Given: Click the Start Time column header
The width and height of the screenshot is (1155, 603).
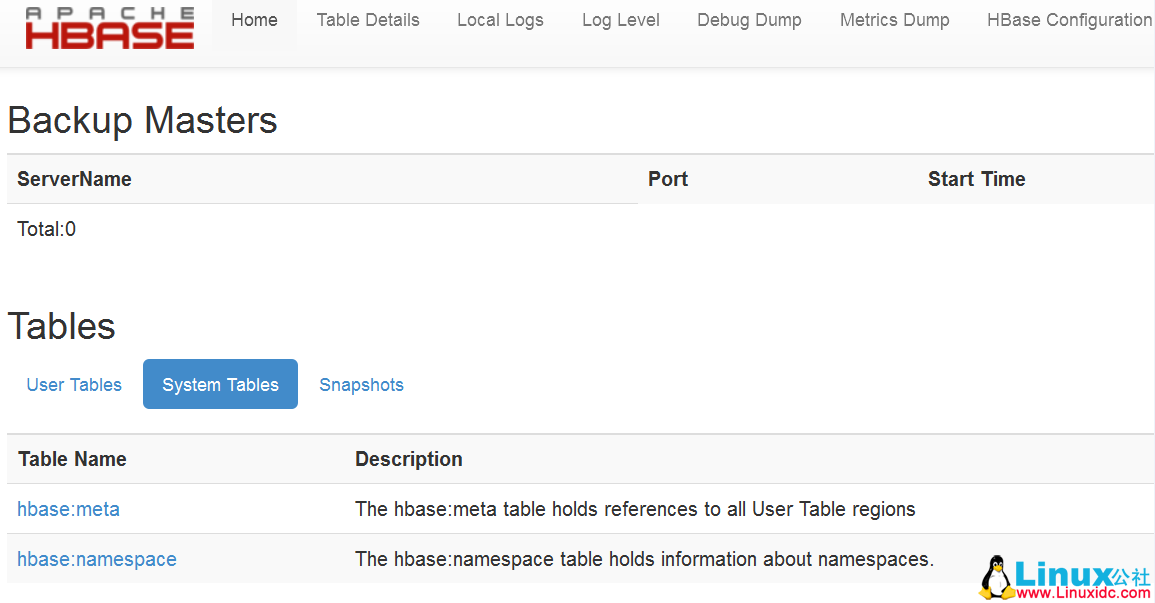Looking at the screenshot, I should [976, 179].
